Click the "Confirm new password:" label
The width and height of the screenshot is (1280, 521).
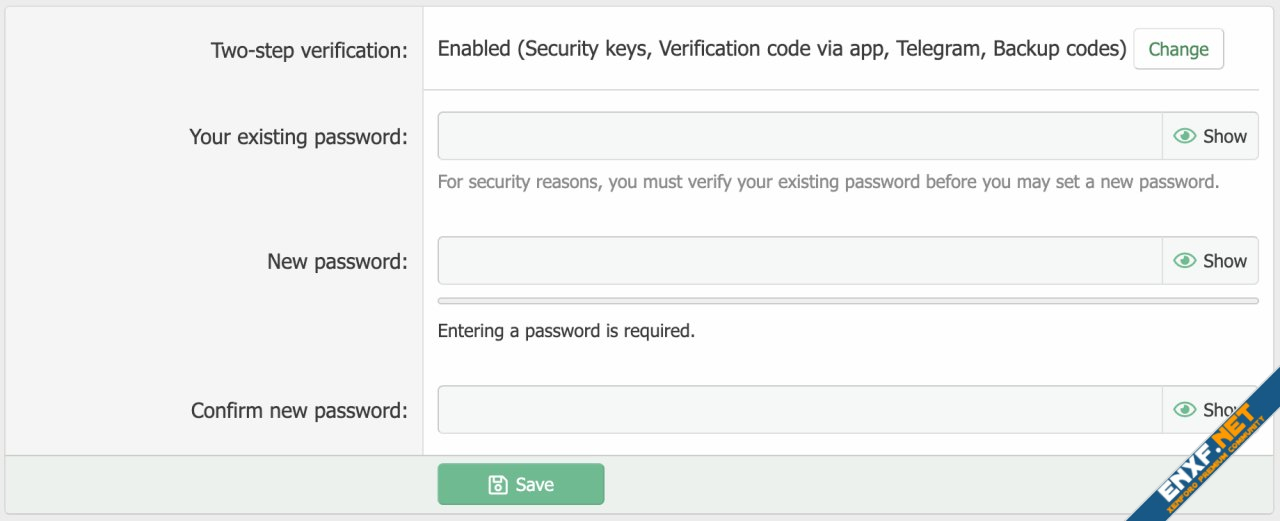click(299, 411)
